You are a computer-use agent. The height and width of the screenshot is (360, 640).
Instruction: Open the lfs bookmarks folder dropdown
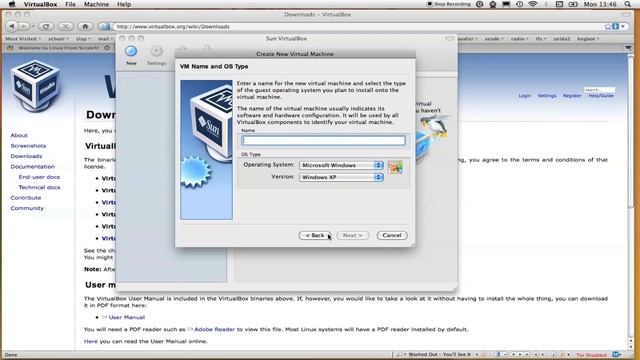[541, 39]
